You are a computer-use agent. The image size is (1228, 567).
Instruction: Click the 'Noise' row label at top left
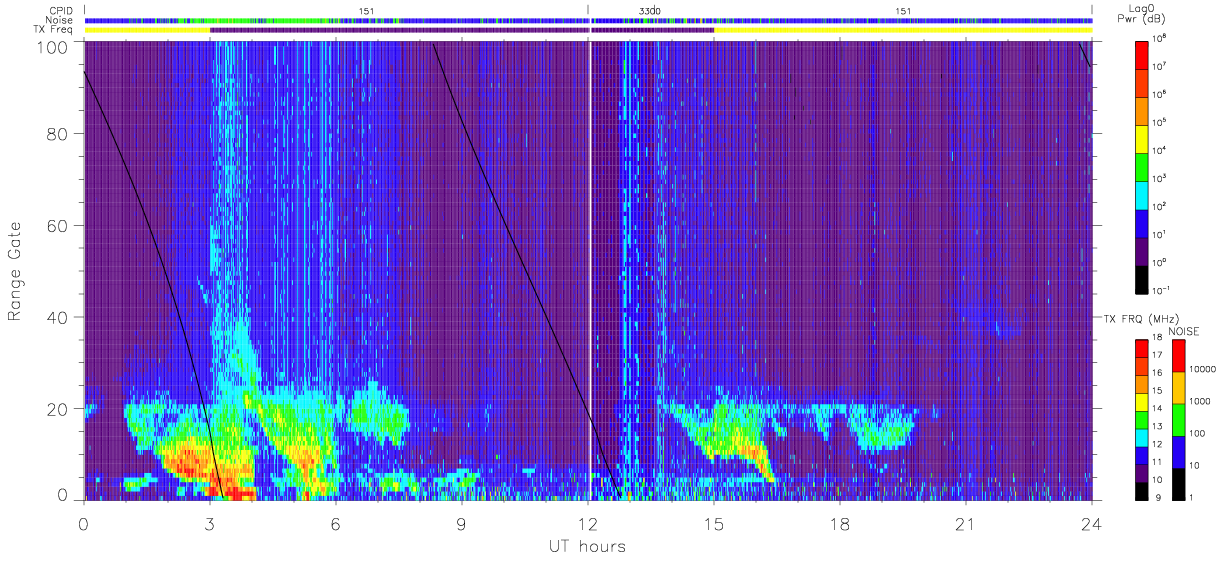(x=59, y=20)
